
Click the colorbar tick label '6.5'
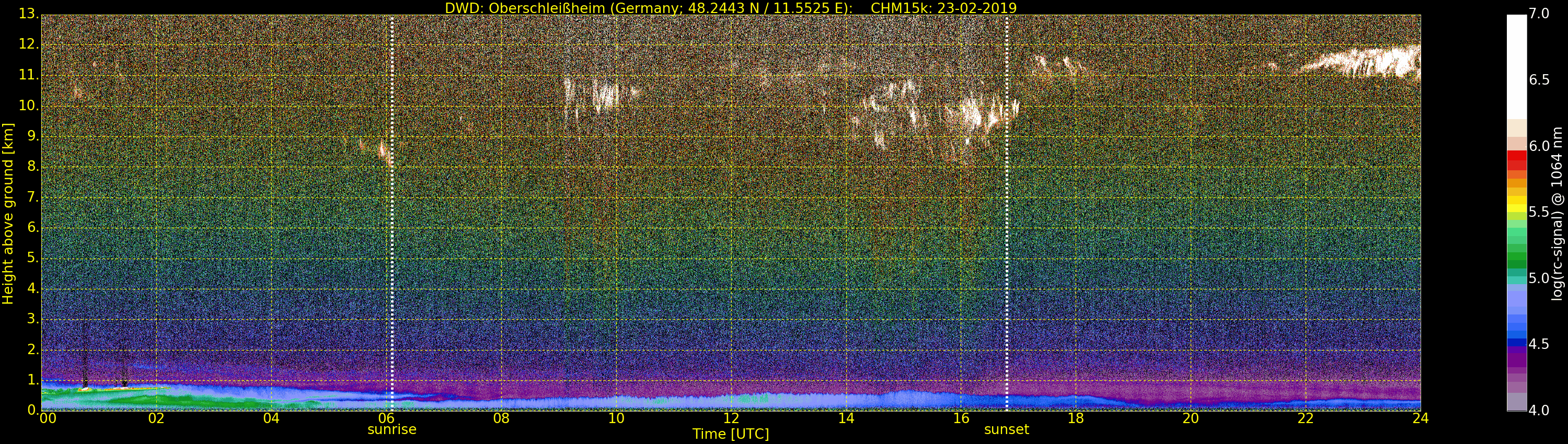[1539, 80]
